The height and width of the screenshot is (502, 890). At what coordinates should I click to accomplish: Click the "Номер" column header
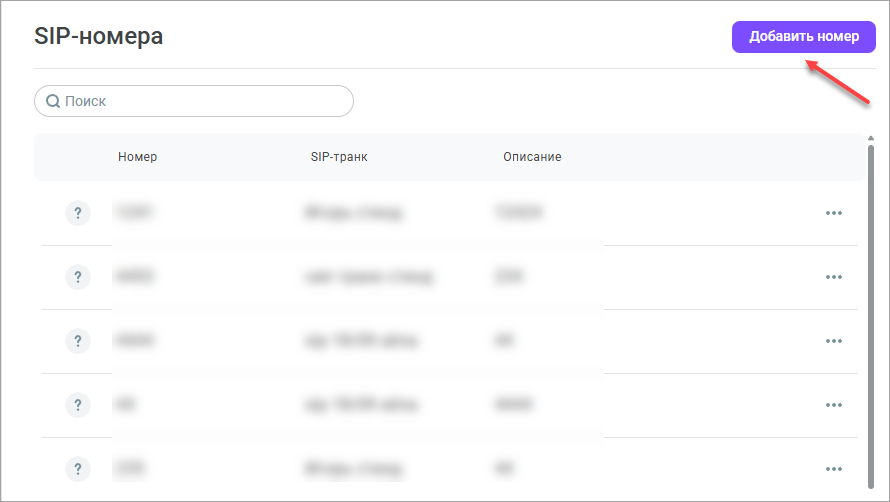pyautogui.click(x=137, y=157)
